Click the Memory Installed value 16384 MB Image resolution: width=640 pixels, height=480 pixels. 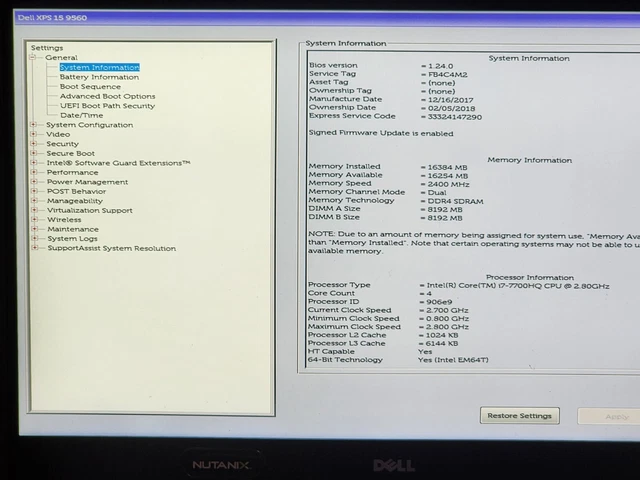click(x=447, y=167)
